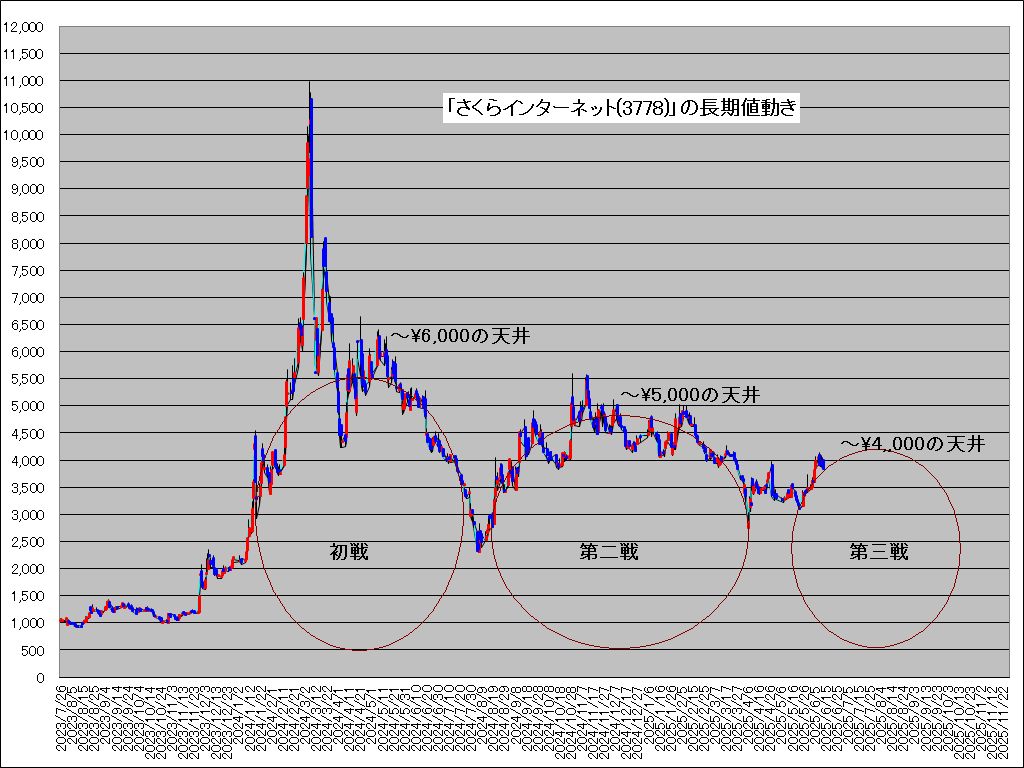1024x768 pixels.
Task: Click the chart title 「さくらインターネット(3778)」の長期値動き
Action: (x=621, y=108)
